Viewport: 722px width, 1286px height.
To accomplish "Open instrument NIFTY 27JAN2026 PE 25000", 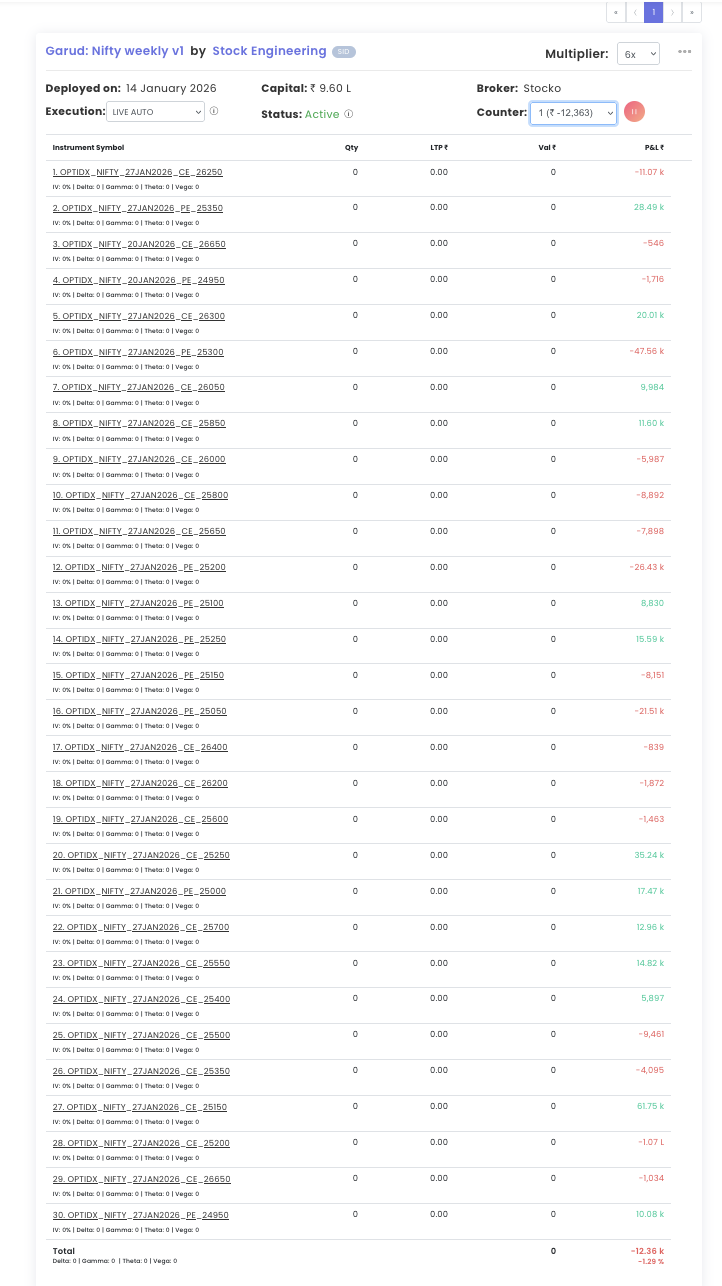I will [x=139, y=891].
